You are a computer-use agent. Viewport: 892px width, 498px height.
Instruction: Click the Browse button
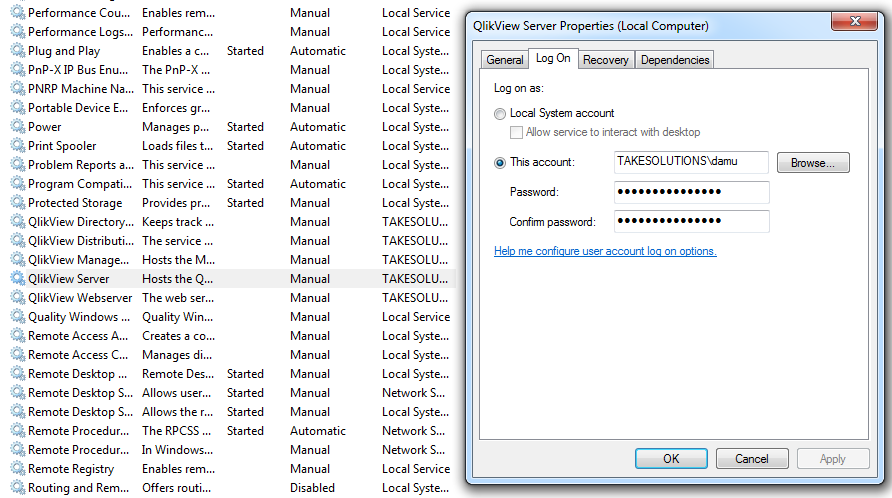click(813, 162)
